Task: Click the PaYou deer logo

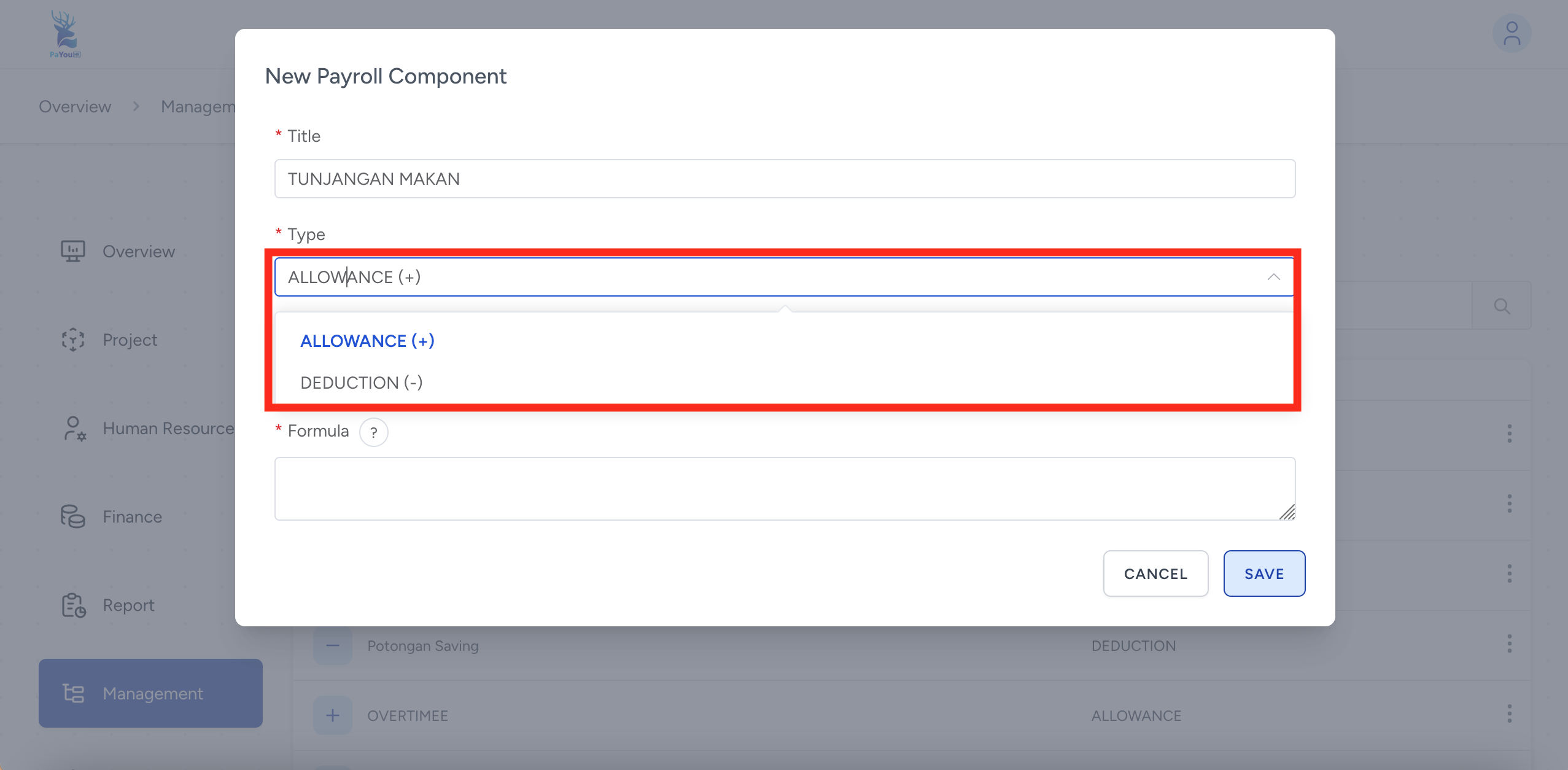Action: 64,34
